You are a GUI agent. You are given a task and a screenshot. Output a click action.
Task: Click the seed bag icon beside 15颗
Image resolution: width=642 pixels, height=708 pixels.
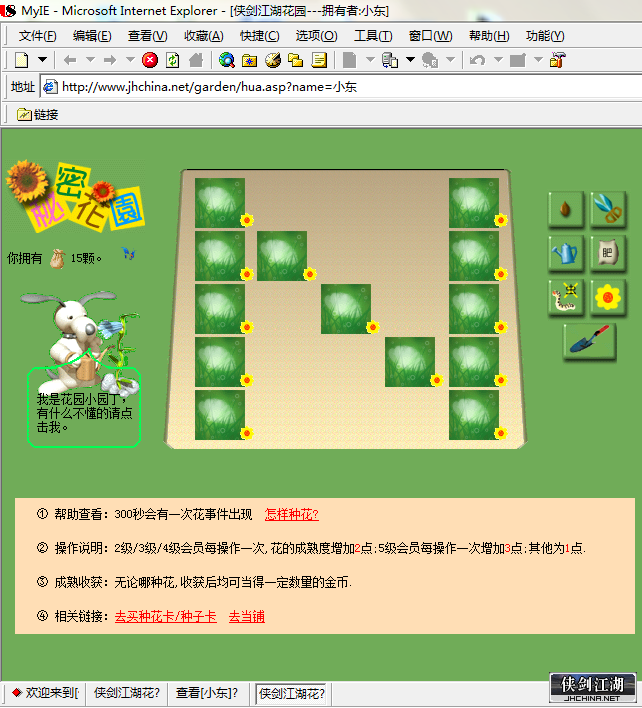57,258
